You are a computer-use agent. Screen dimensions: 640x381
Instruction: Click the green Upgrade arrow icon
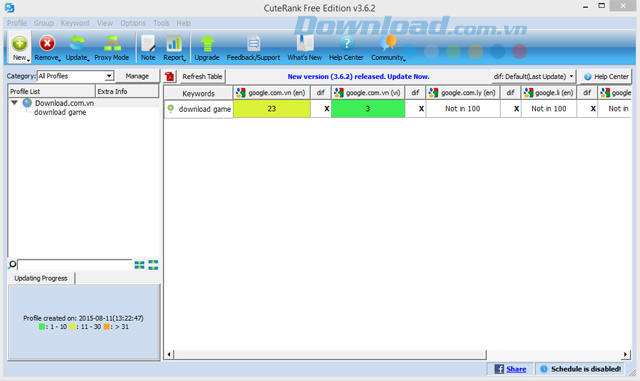tap(207, 43)
